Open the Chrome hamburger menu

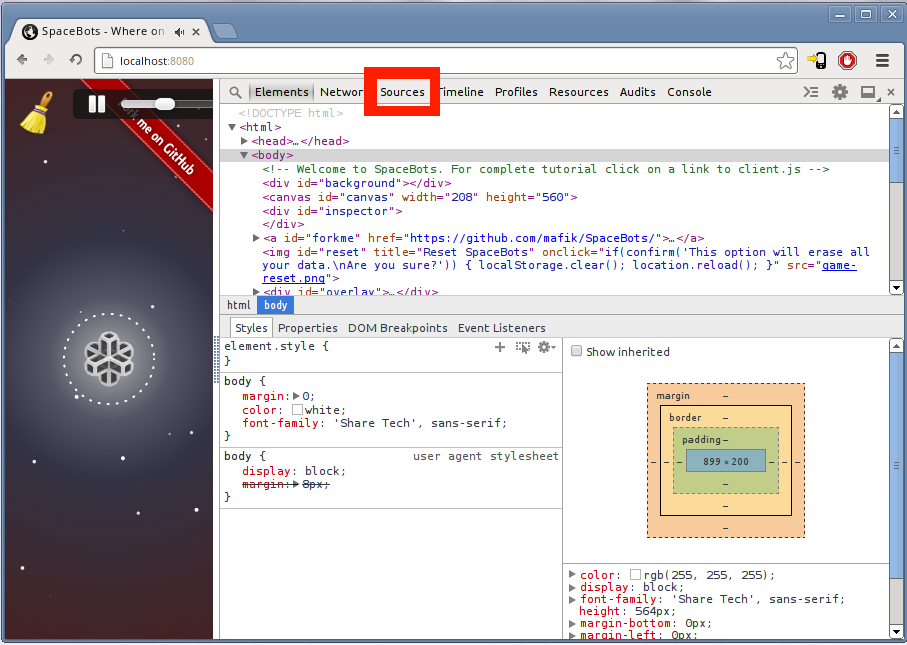(882, 61)
